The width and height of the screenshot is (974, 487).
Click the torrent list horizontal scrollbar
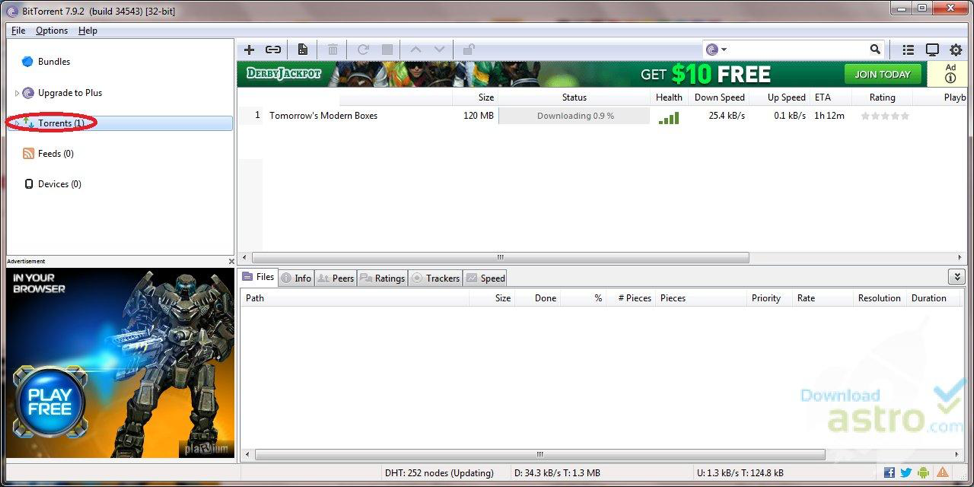tap(500, 257)
